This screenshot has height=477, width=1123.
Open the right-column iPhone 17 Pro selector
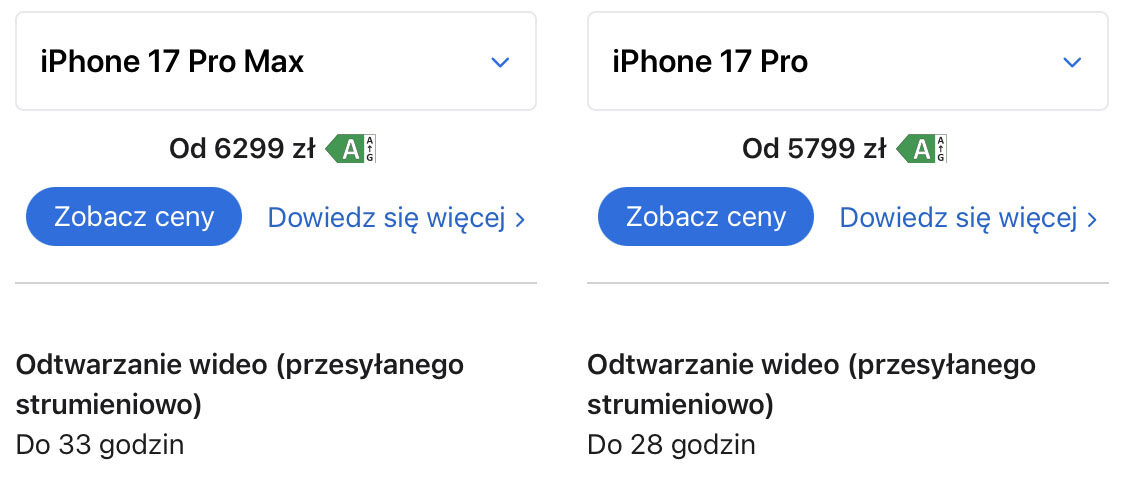847,61
